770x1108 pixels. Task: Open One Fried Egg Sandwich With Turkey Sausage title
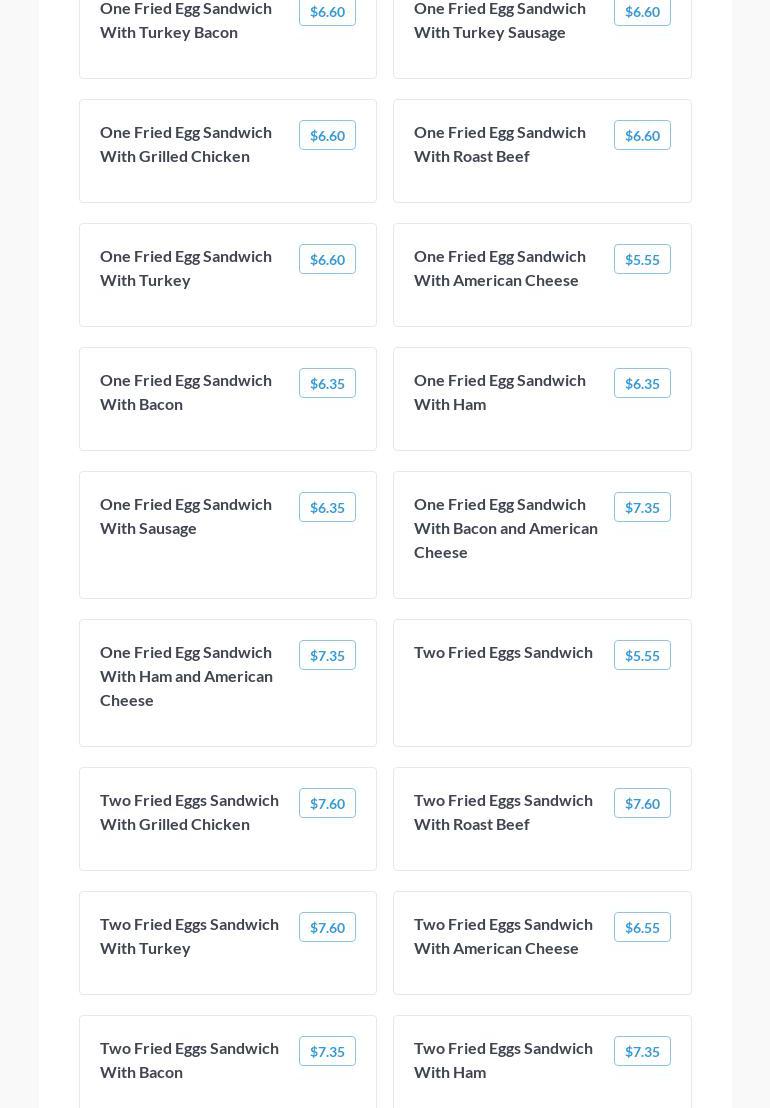pos(499,20)
